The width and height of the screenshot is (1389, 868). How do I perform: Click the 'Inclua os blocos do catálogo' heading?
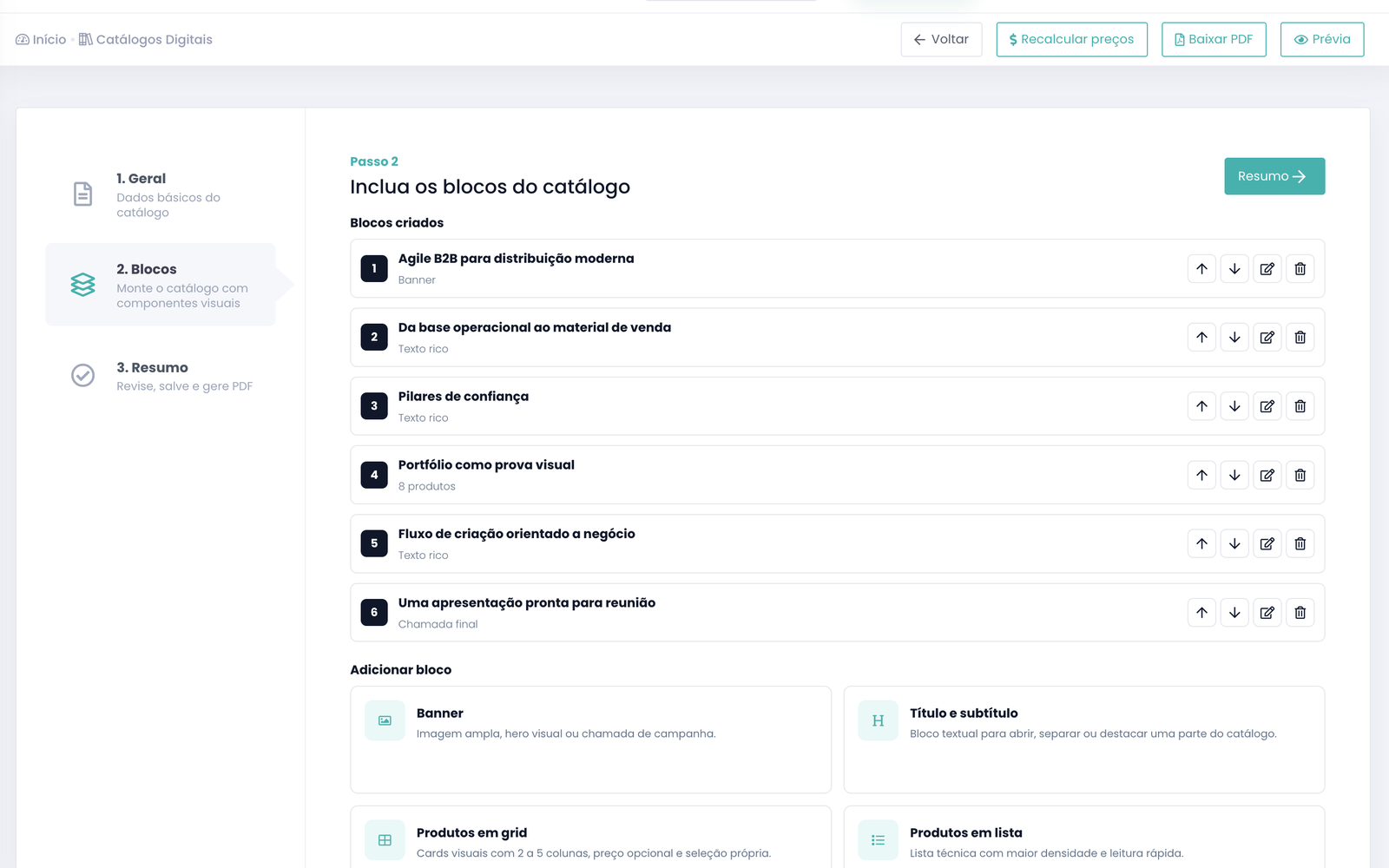490,187
